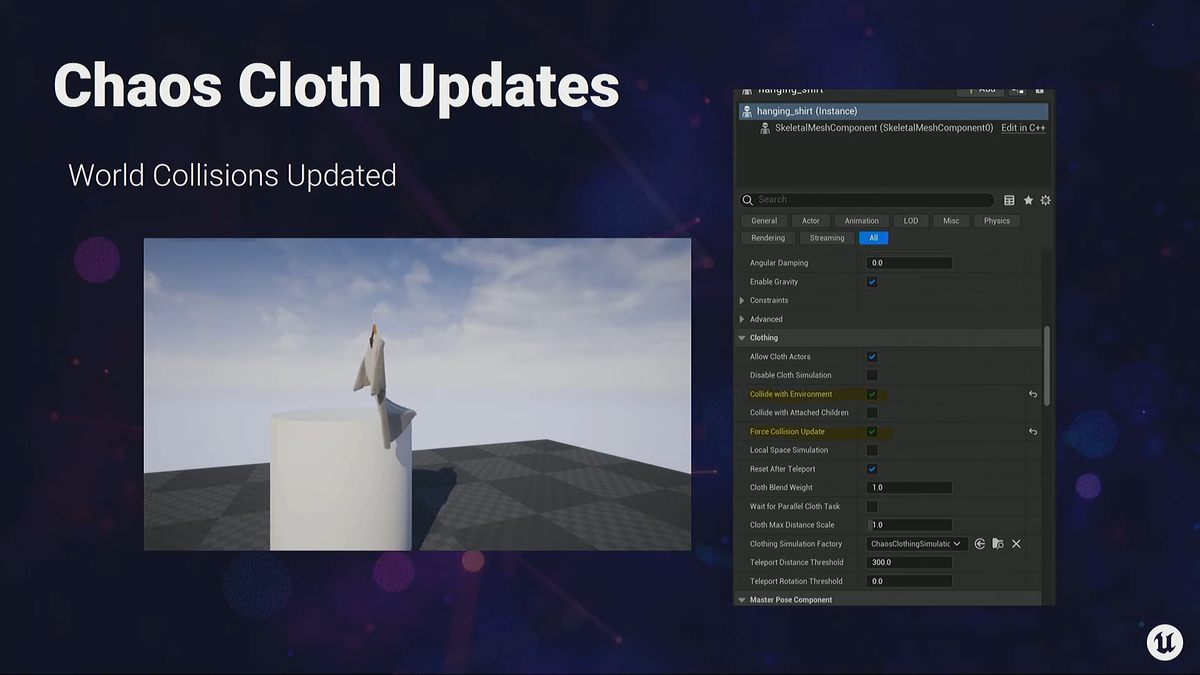Viewport: 1200px width, 675px height.
Task: Clear Clothing Simulation Factory value
Action: 1016,544
